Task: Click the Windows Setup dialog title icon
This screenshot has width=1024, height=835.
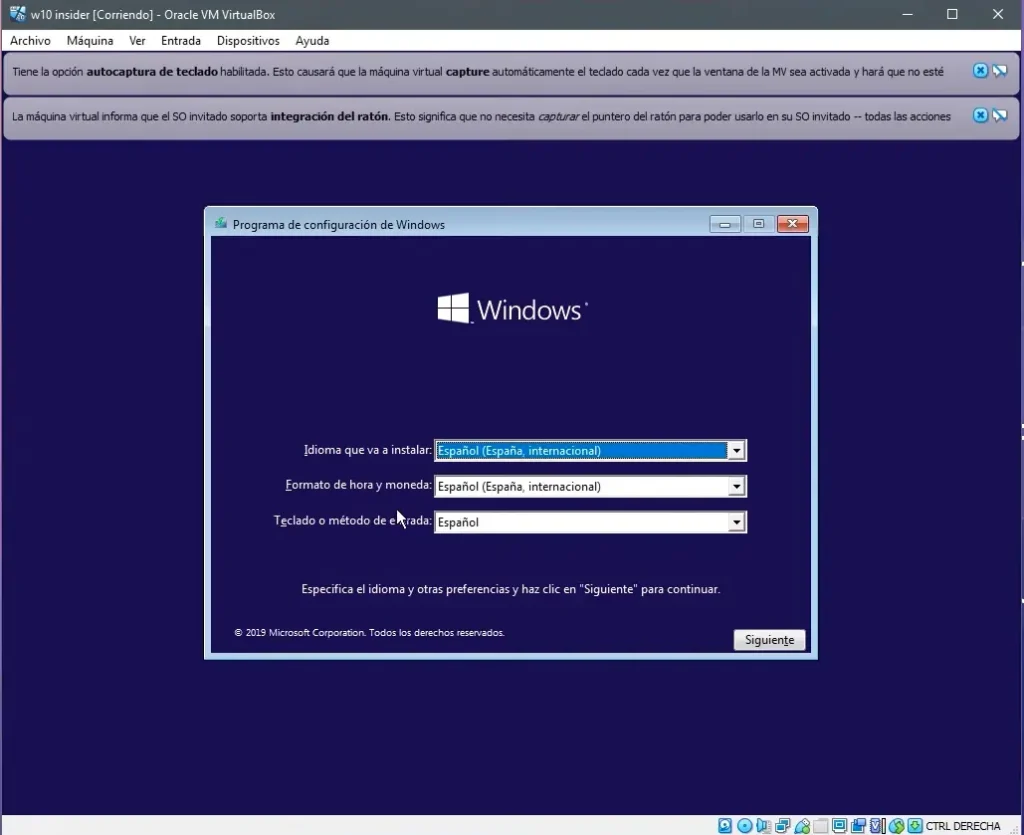Action: [x=221, y=224]
